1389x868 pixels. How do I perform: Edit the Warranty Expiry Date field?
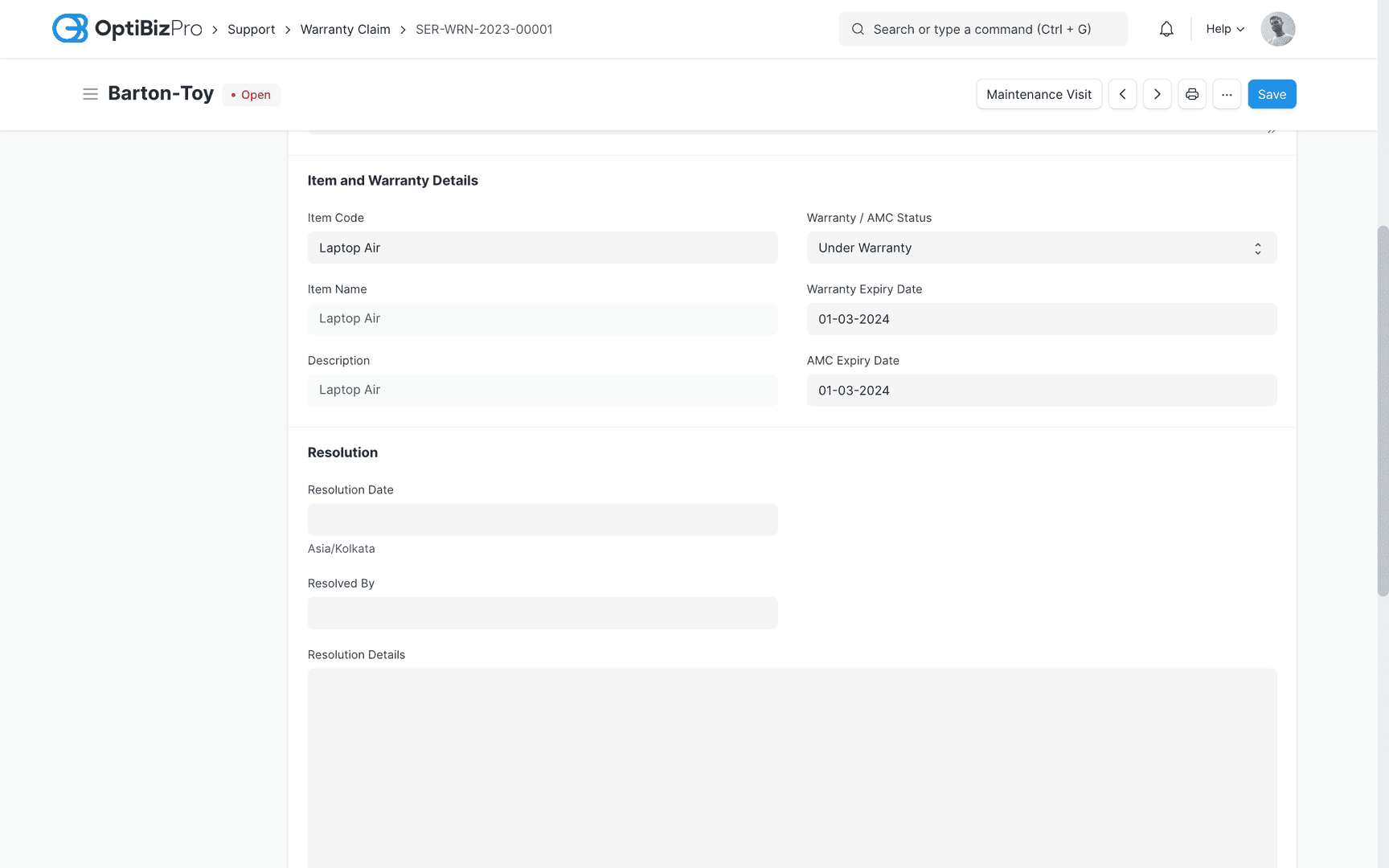point(1041,319)
